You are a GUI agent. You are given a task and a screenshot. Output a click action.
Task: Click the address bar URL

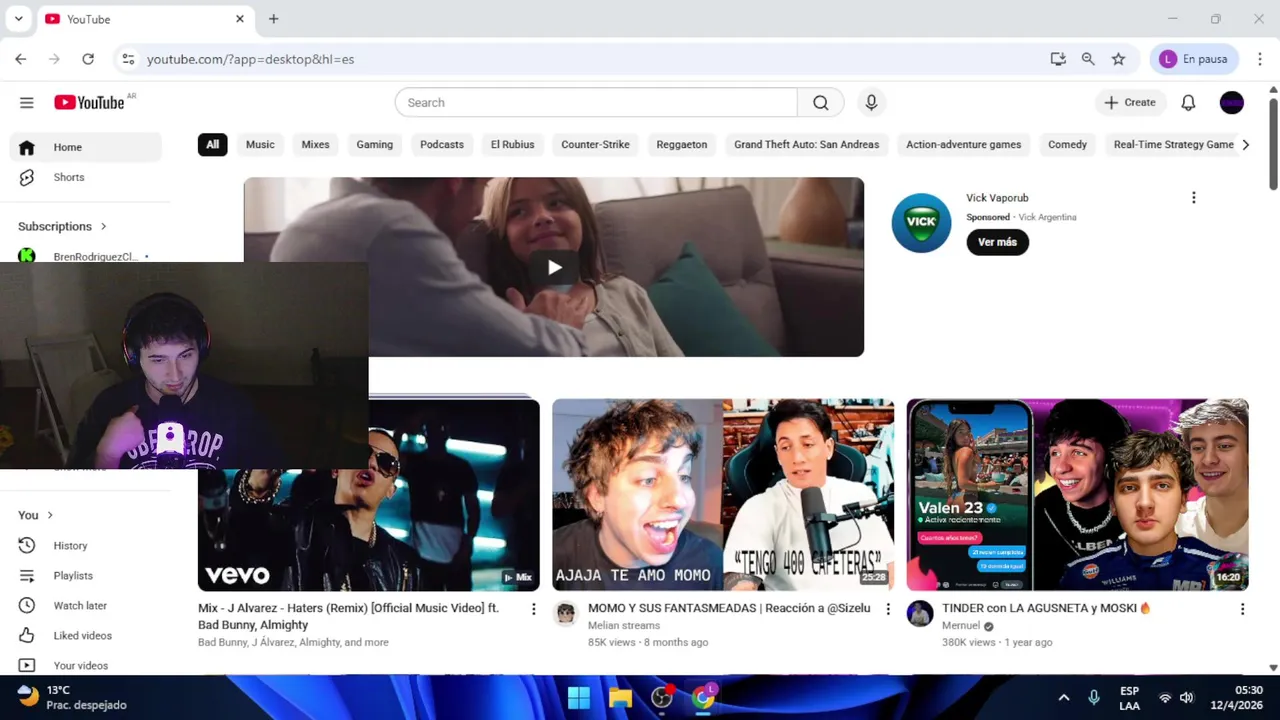(x=250, y=59)
